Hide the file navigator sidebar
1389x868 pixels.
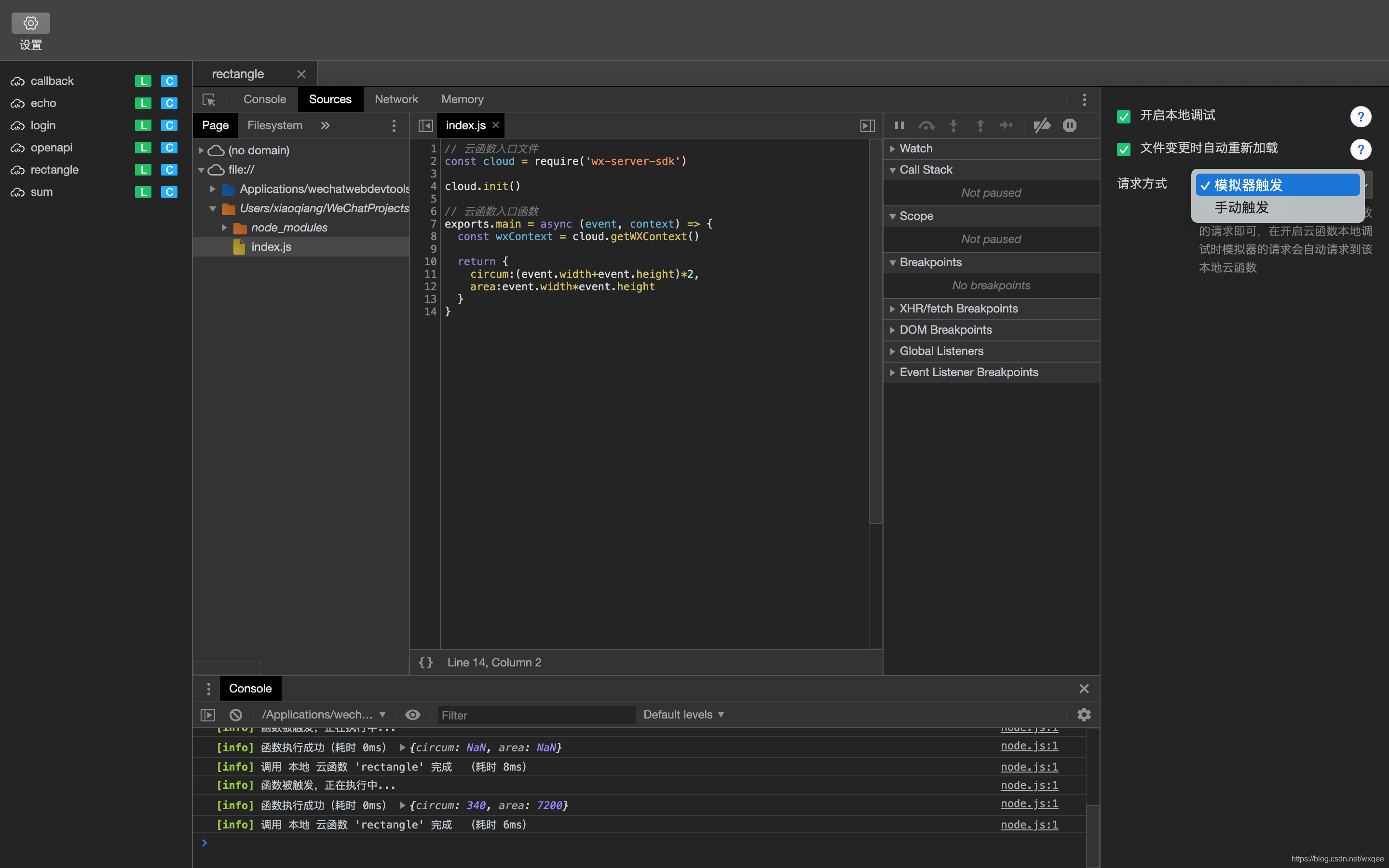425,126
